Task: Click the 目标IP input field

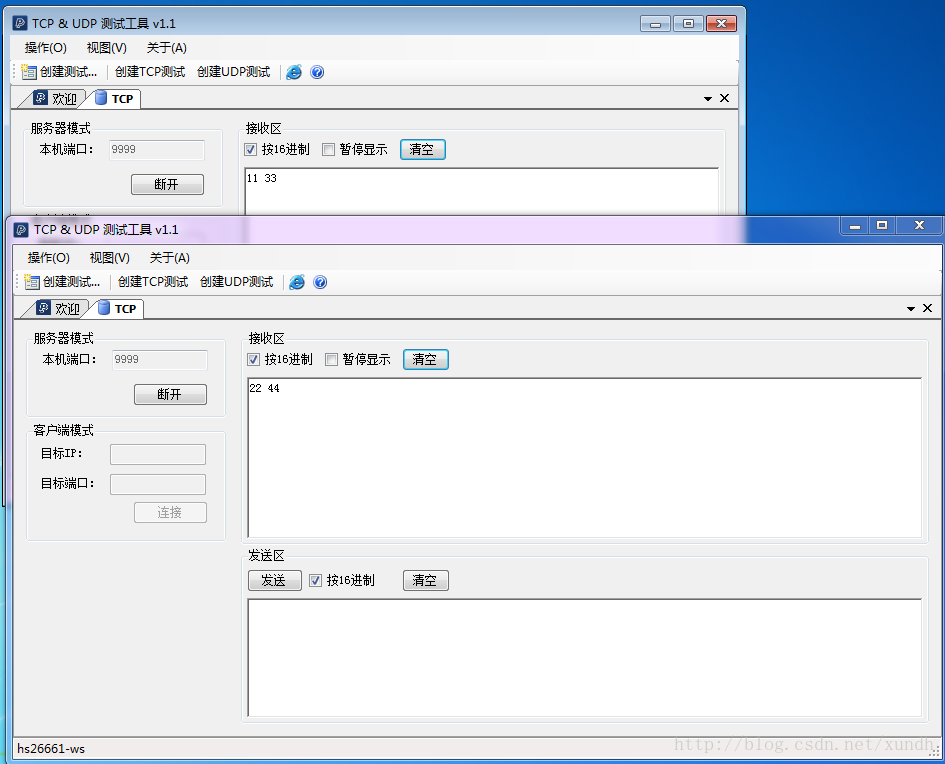Action: 158,454
